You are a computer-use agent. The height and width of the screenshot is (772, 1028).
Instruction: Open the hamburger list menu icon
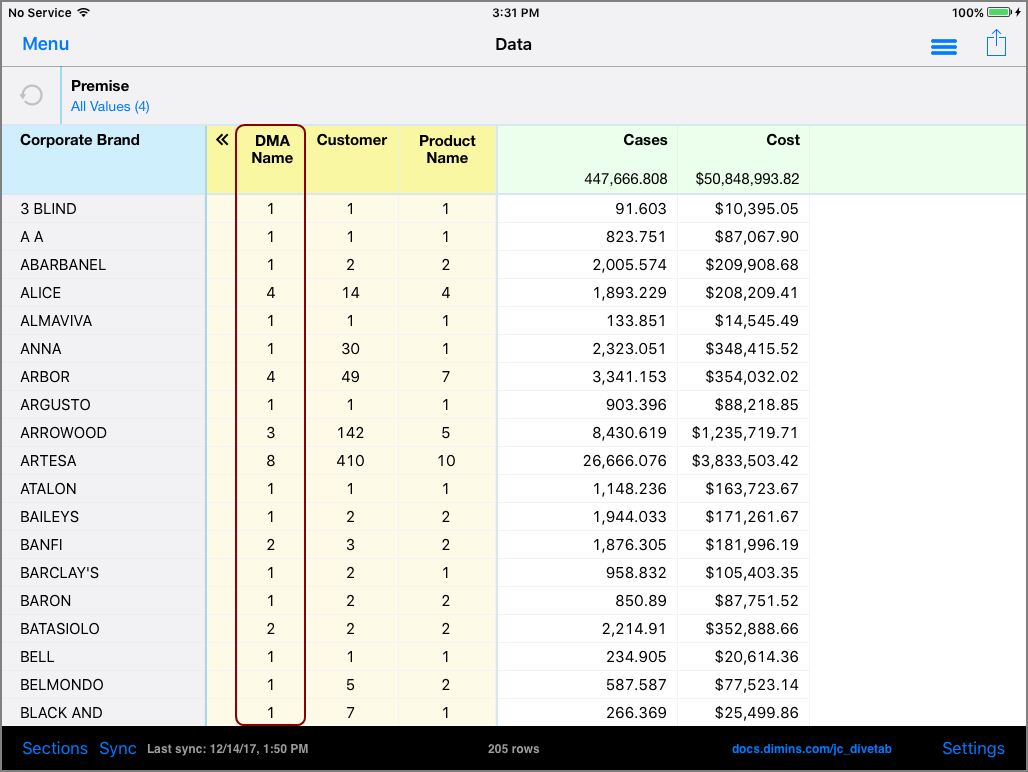[x=943, y=47]
